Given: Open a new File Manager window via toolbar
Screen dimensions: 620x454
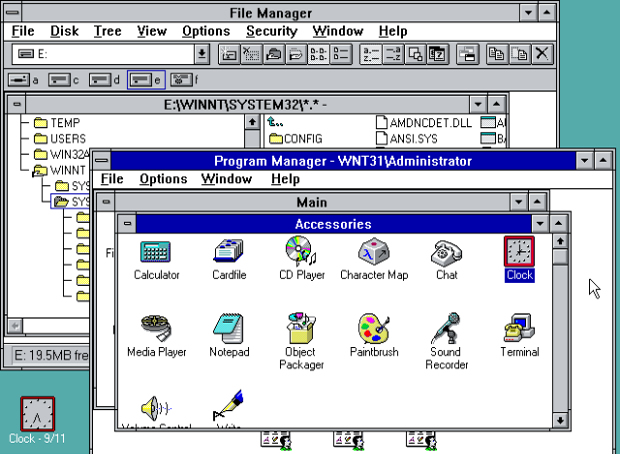Looking at the screenshot, I should [x=467, y=54].
